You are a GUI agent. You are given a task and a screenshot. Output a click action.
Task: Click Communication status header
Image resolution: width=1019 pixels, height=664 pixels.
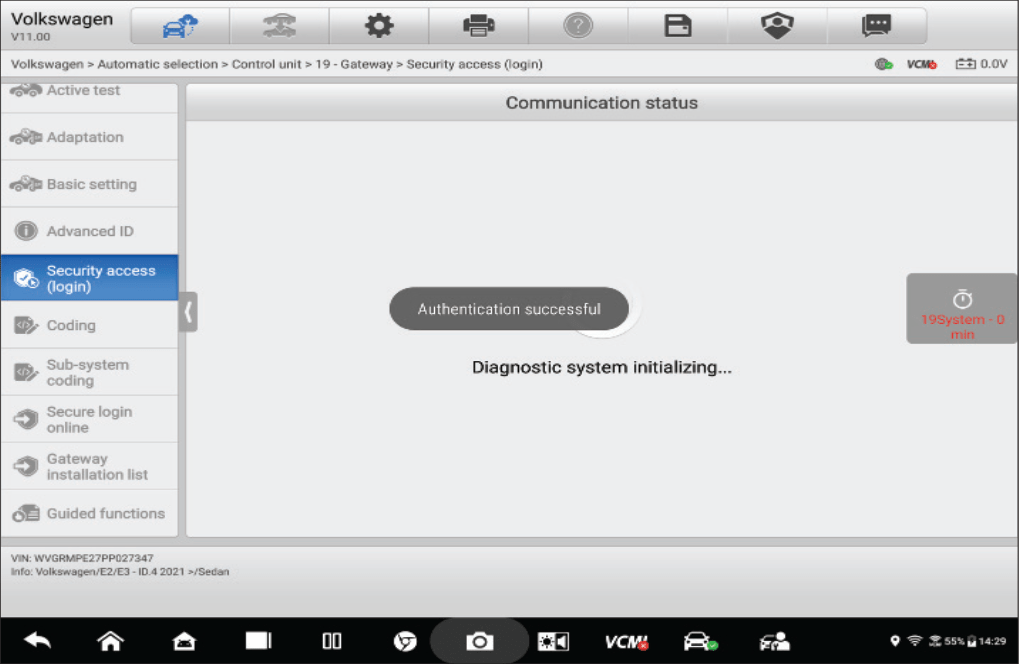(602, 103)
